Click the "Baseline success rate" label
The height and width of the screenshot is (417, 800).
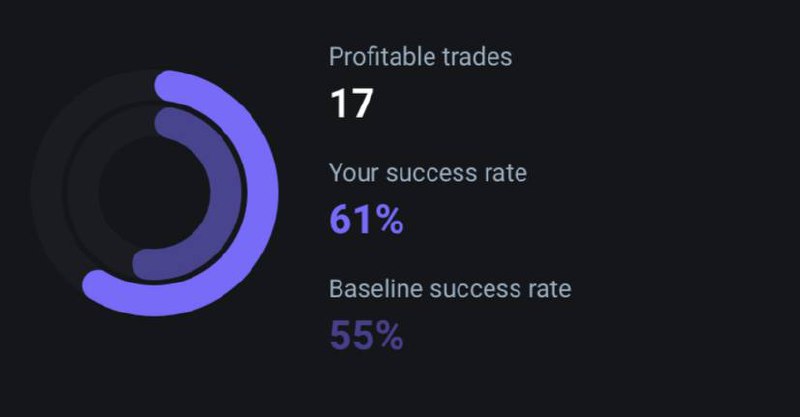[x=450, y=289]
